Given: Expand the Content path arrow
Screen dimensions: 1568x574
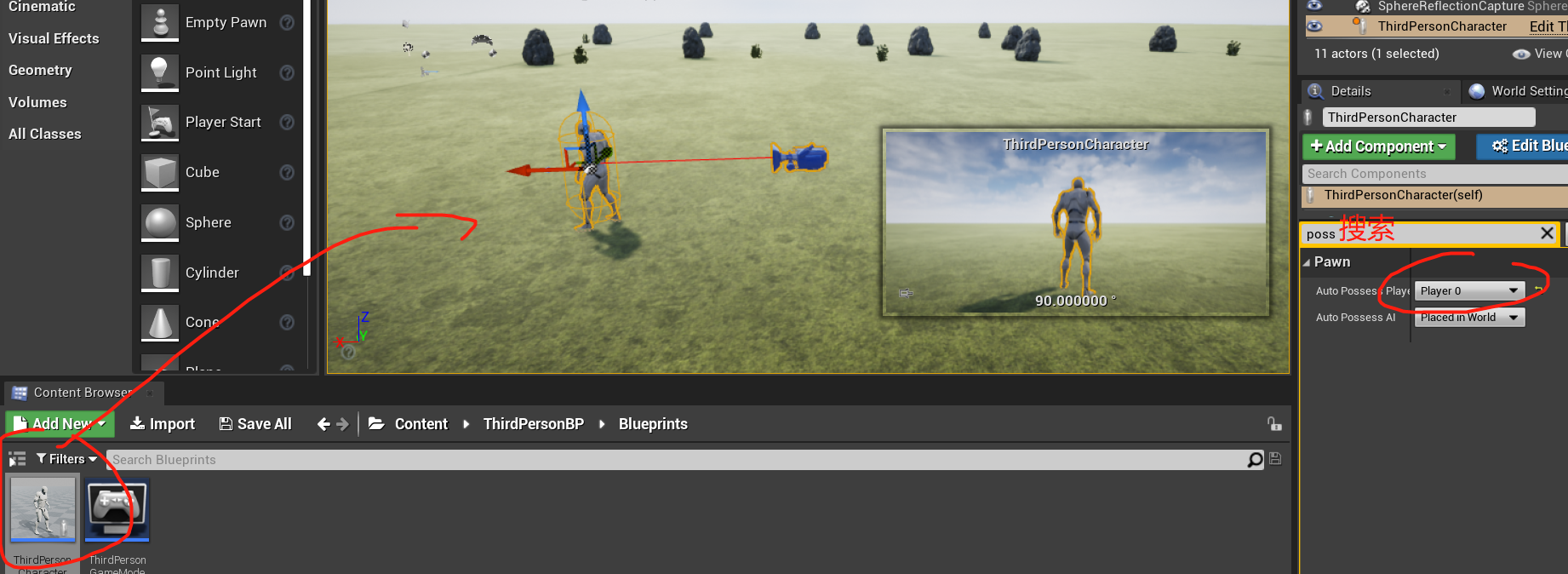Looking at the screenshot, I should tap(466, 424).
